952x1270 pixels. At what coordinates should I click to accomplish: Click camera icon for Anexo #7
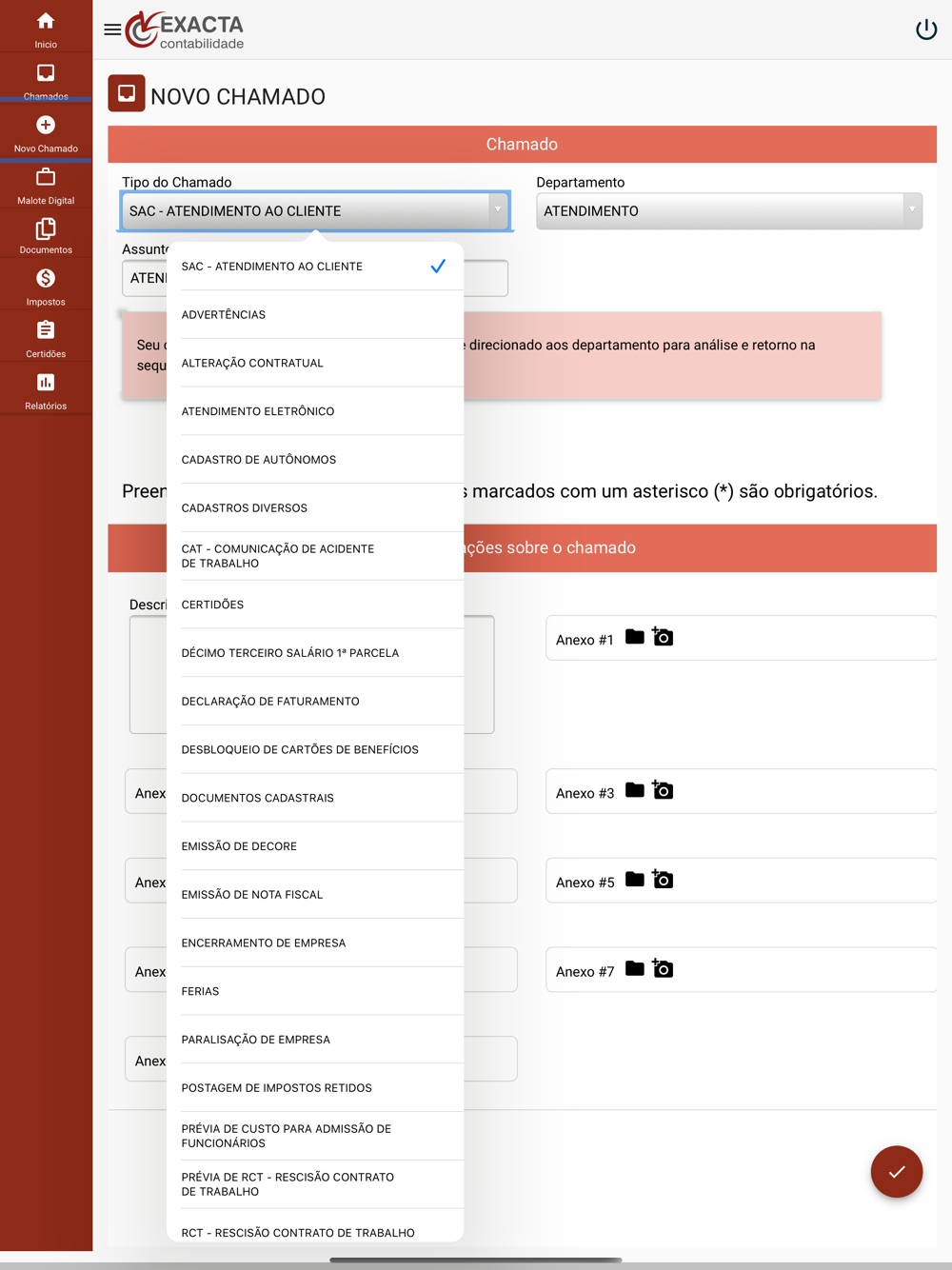[663, 969]
